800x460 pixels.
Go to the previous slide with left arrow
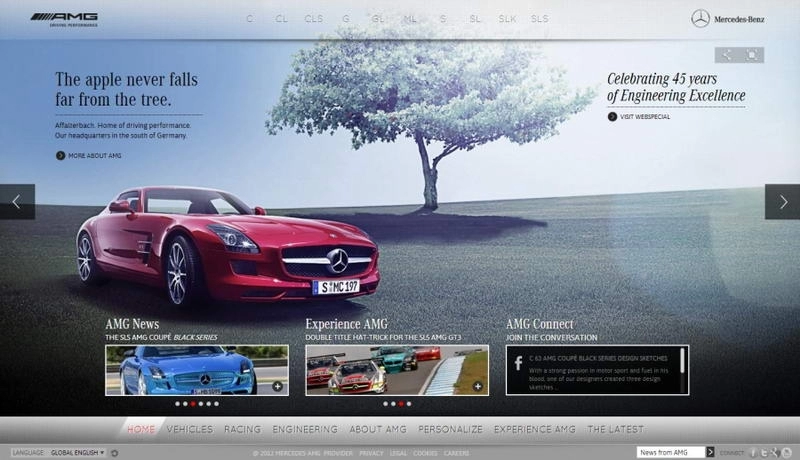(x=17, y=201)
